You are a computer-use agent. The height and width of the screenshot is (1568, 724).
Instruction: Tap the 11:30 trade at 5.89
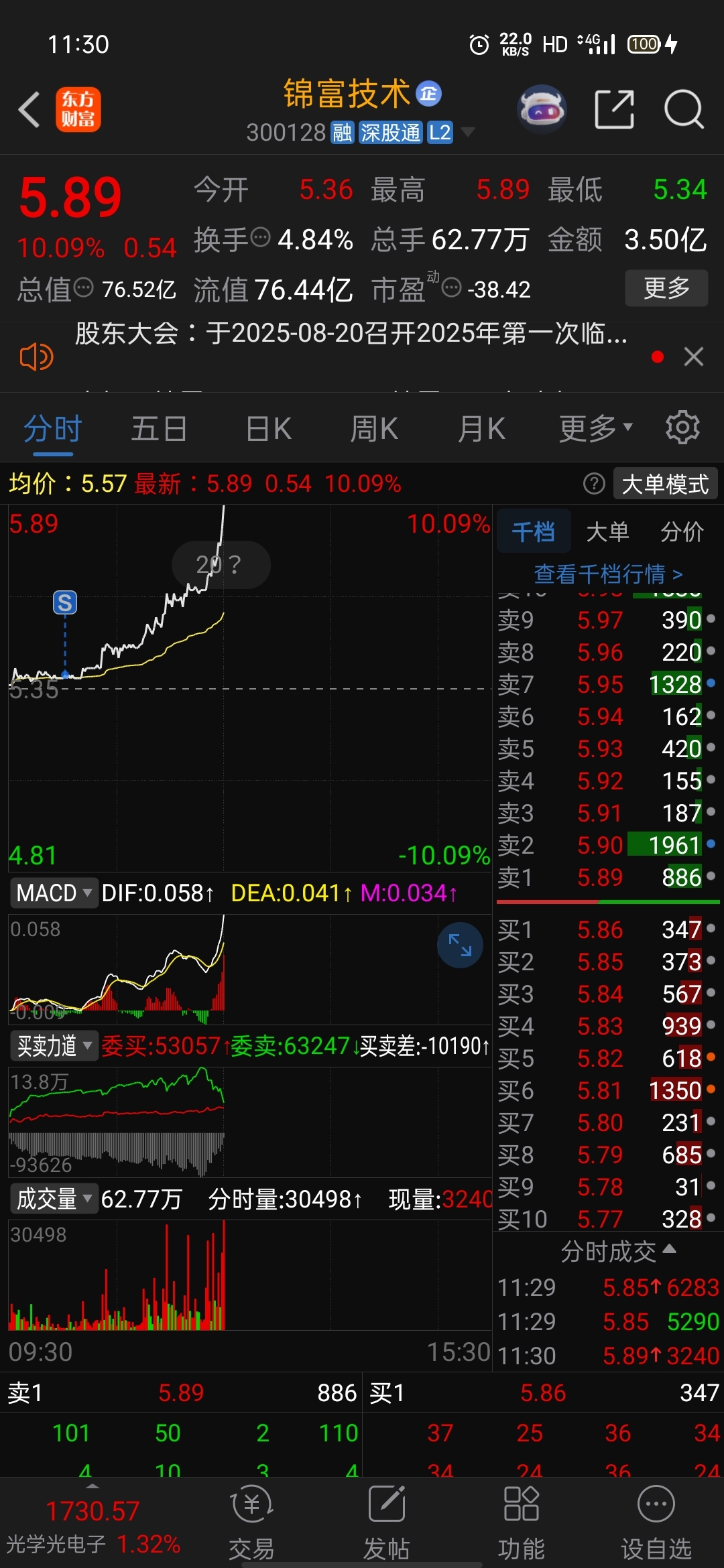608,1356
